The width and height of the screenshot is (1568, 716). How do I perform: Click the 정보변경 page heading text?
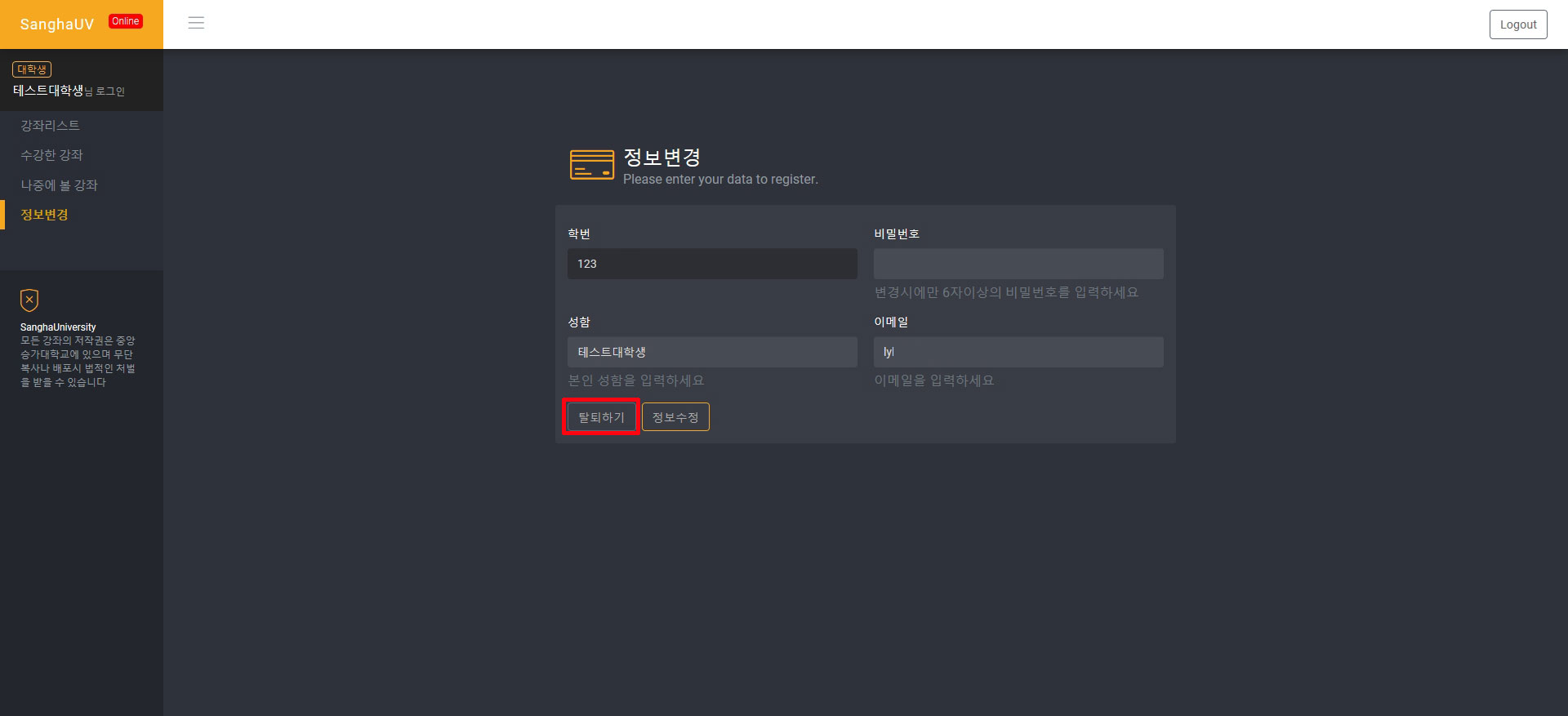click(x=661, y=157)
